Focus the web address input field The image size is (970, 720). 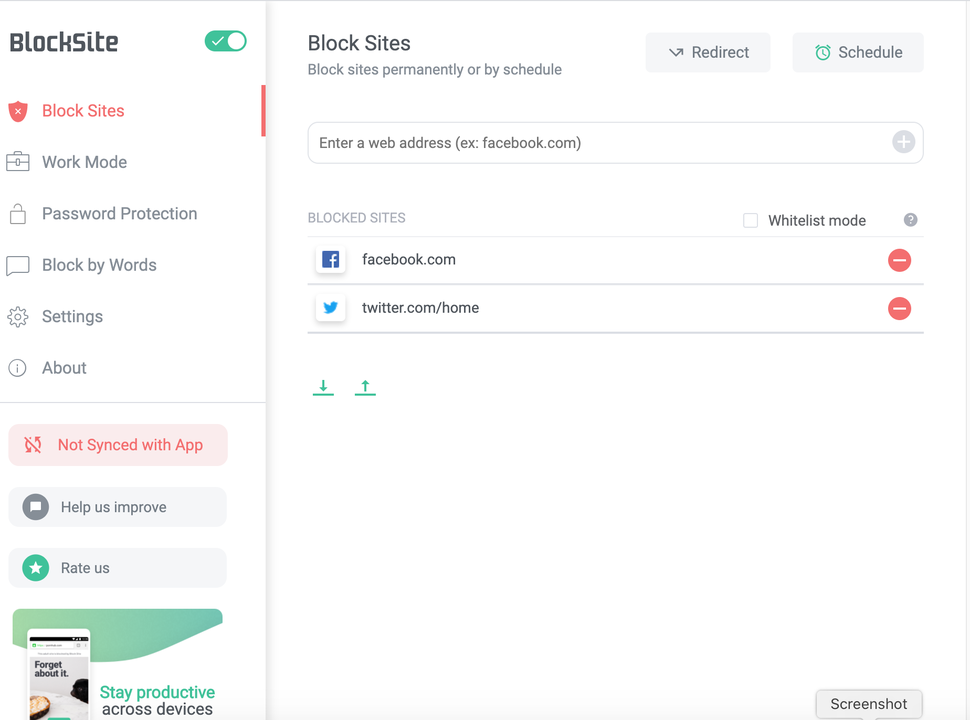[616, 143]
